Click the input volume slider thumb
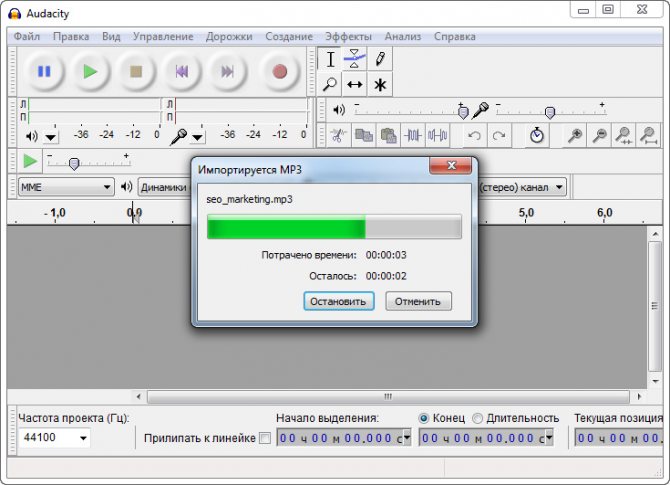Screen dimensions: 670x485 tap(550, 112)
